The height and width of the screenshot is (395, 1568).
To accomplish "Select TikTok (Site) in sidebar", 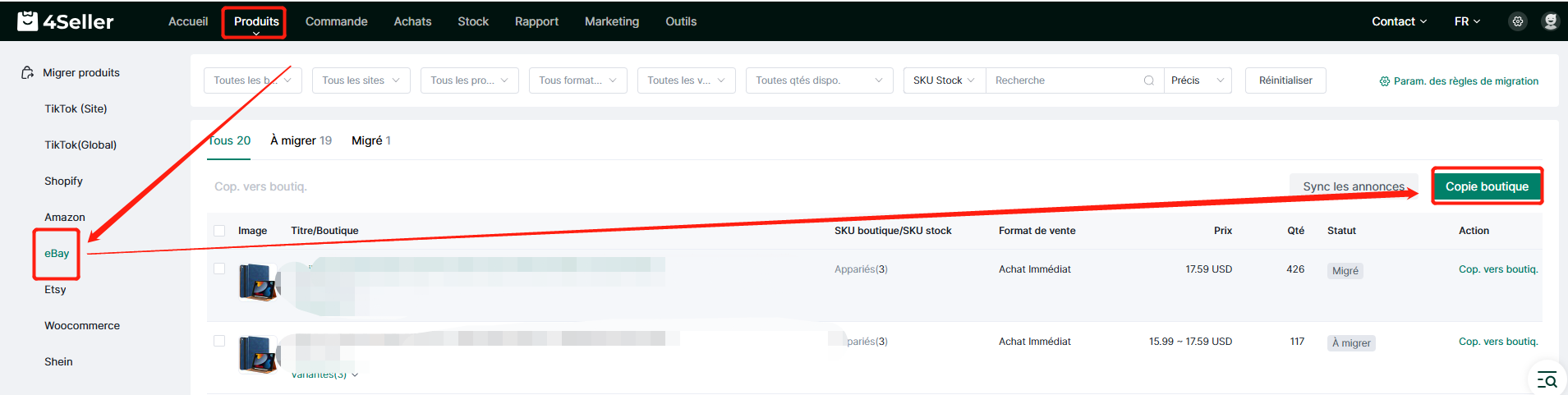I will coord(76,108).
